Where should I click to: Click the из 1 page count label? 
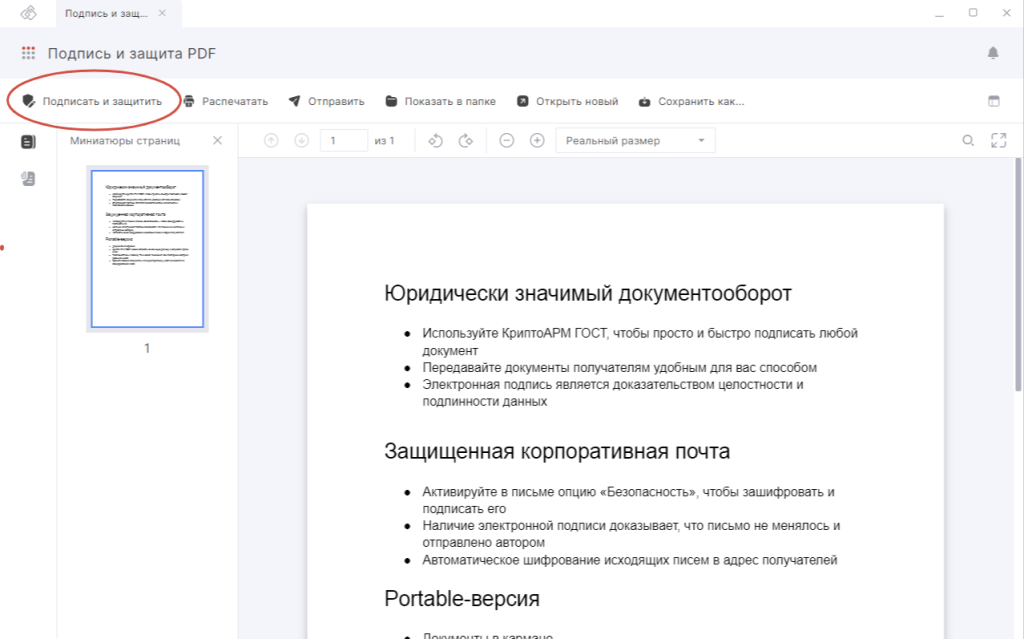(385, 140)
